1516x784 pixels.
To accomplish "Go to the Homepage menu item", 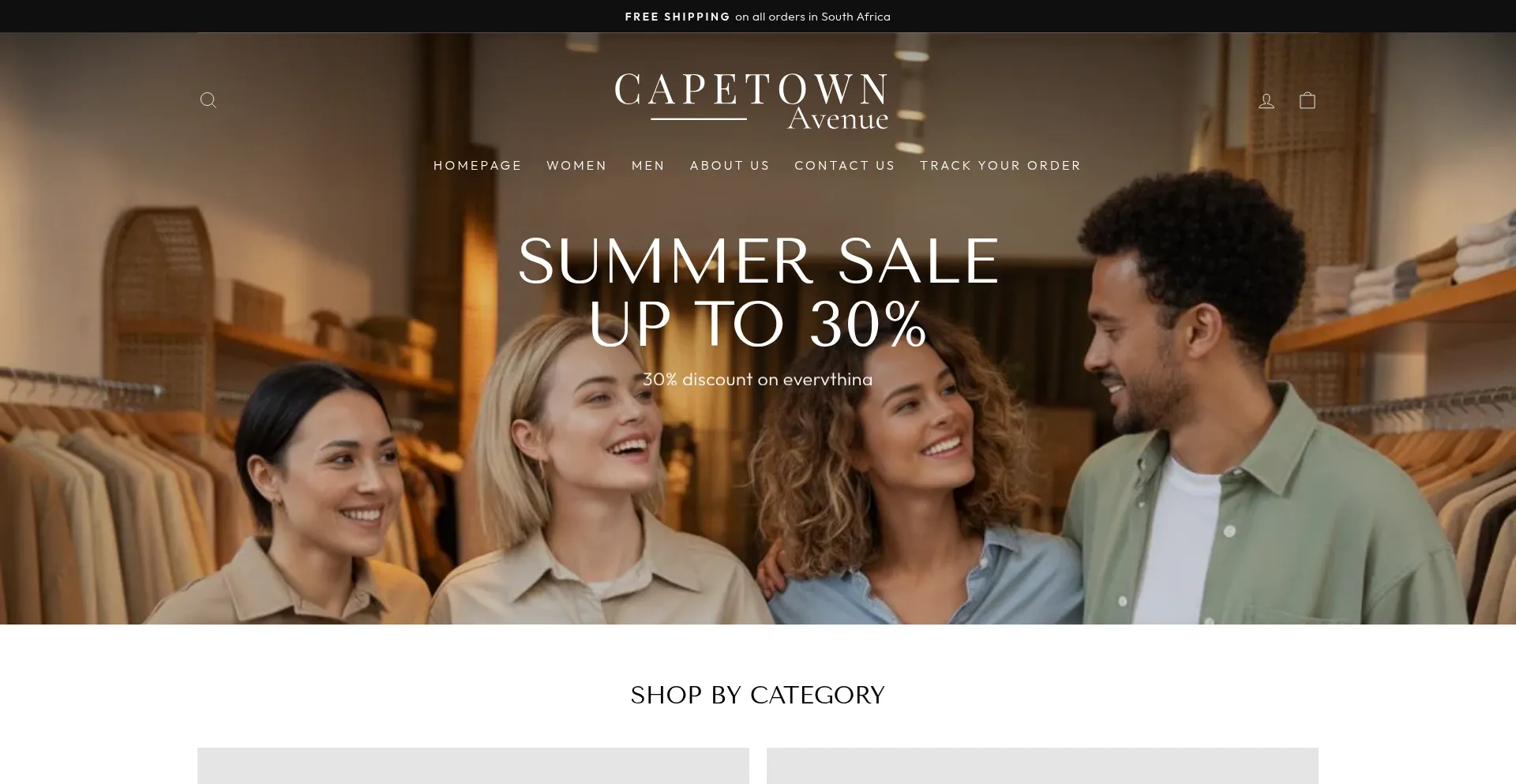I will [x=478, y=165].
